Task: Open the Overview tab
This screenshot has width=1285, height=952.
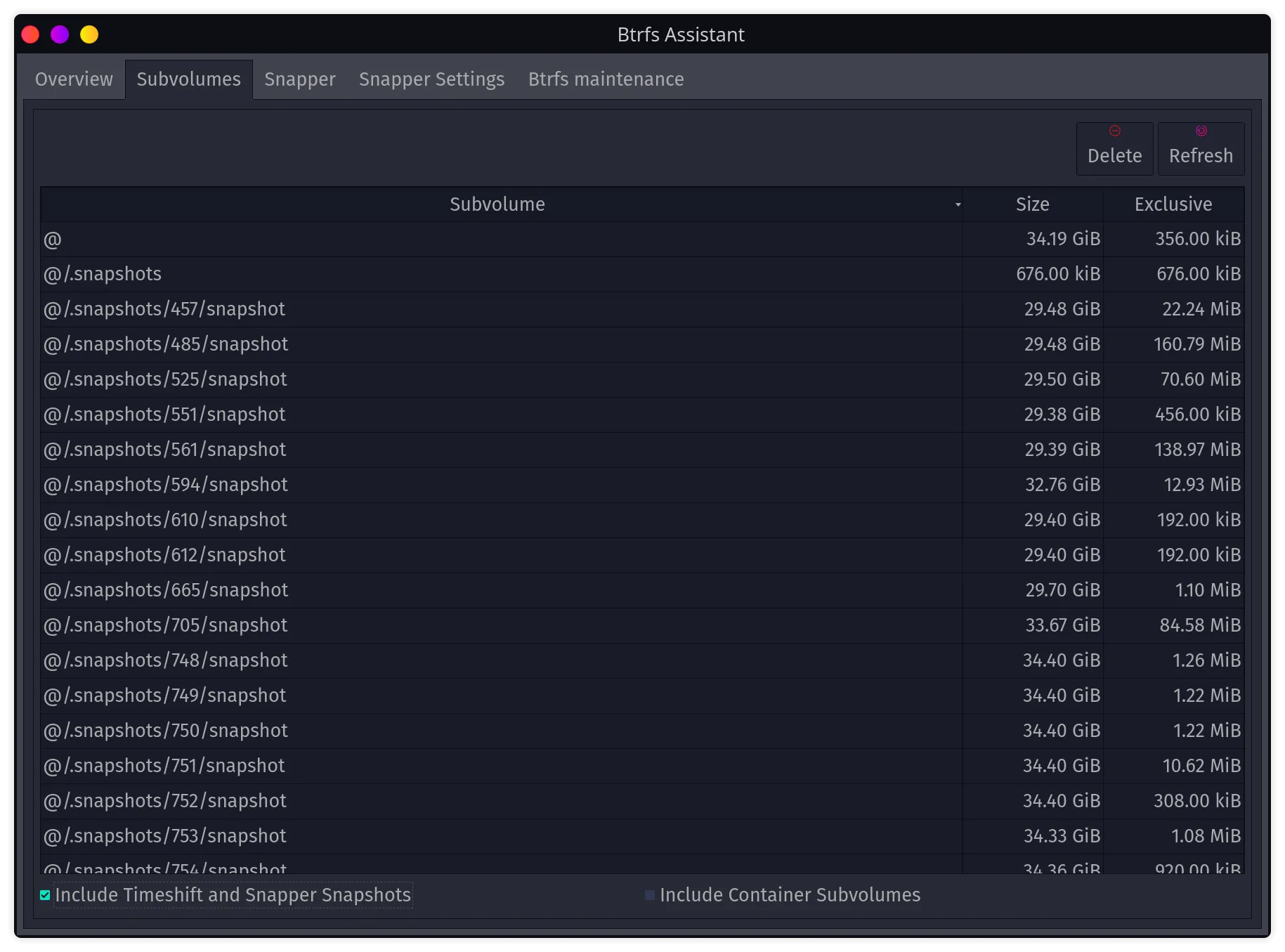Action: coord(74,79)
